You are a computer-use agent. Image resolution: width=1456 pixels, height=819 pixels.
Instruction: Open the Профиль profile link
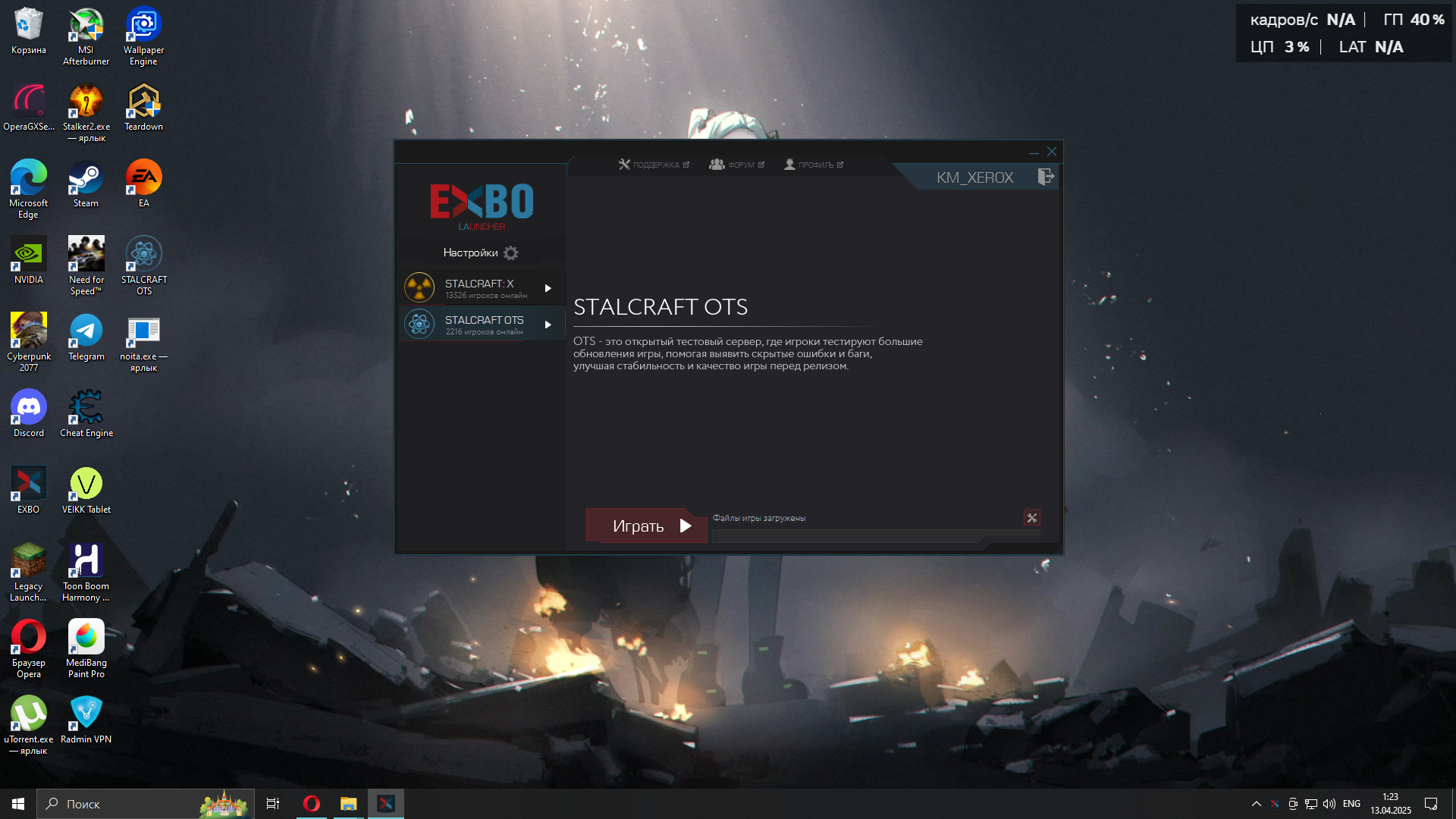tap(813, 165)
